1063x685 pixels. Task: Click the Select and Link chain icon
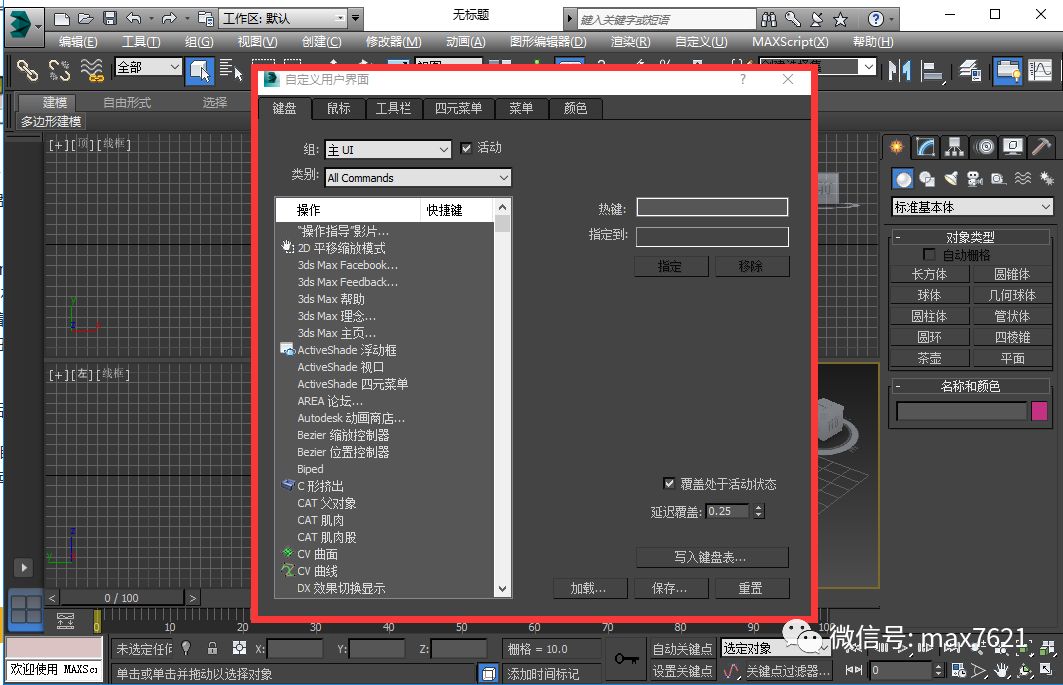[x=27, y=70]
